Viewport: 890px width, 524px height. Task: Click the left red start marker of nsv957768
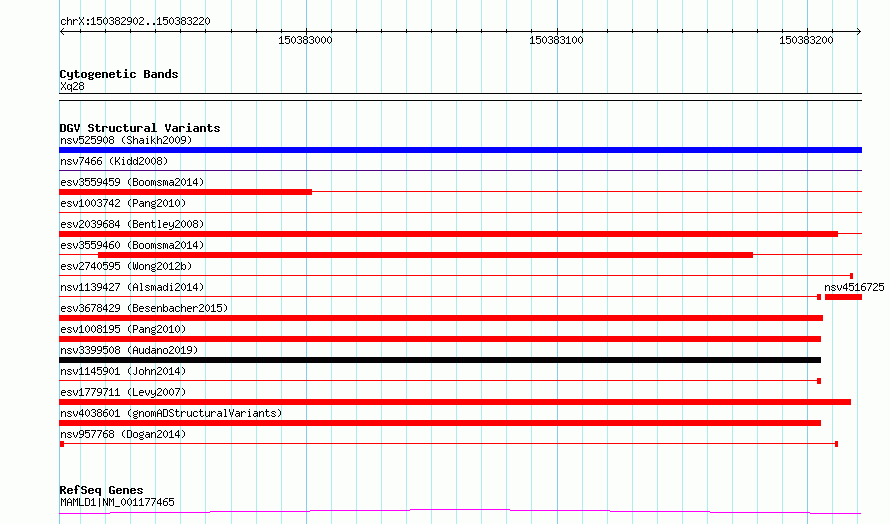point(62,444)
